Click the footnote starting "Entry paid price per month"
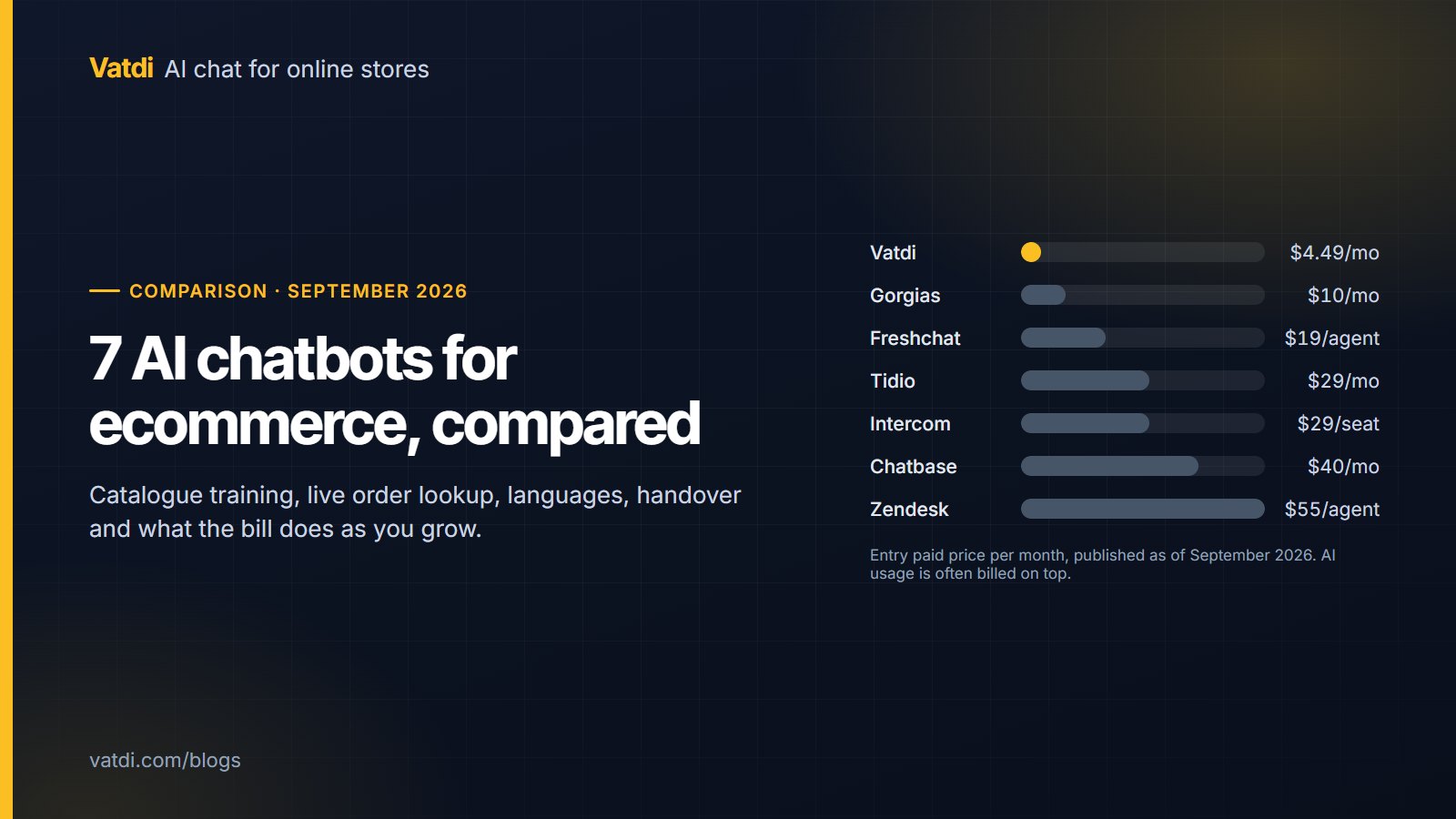The image size is (1456, 819). [1103, 564]
